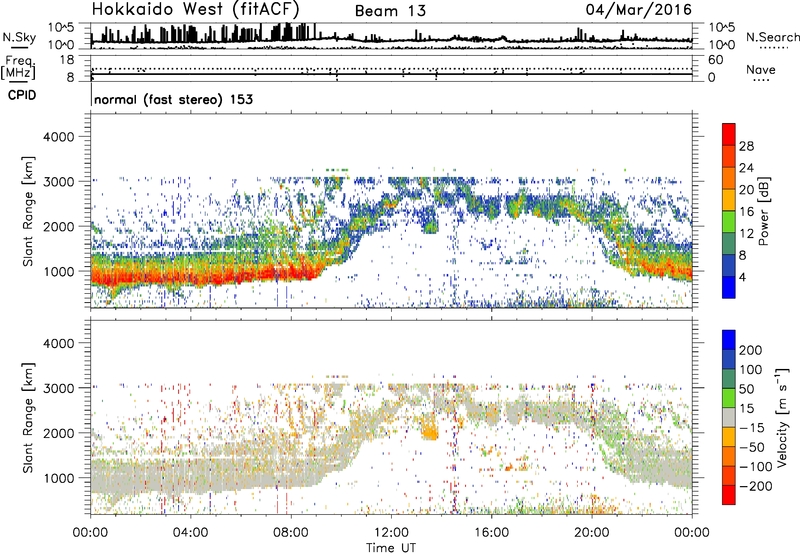Viewport: 800px width, 554px height.
Task: Select the Beam 13 label
Action: point(390,11)
